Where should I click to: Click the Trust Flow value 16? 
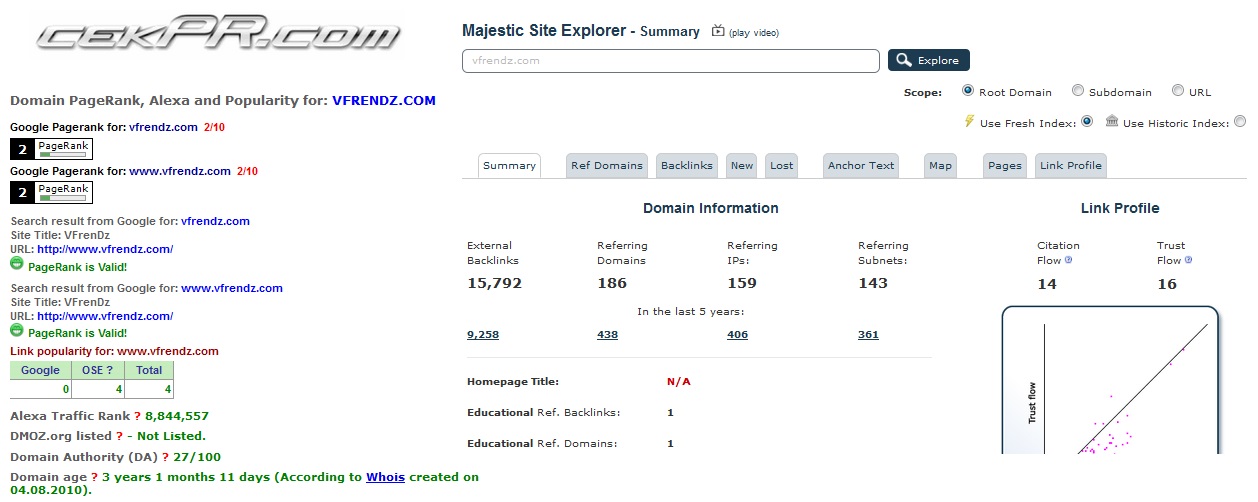pyautogui.click(x=1167, y=284)
